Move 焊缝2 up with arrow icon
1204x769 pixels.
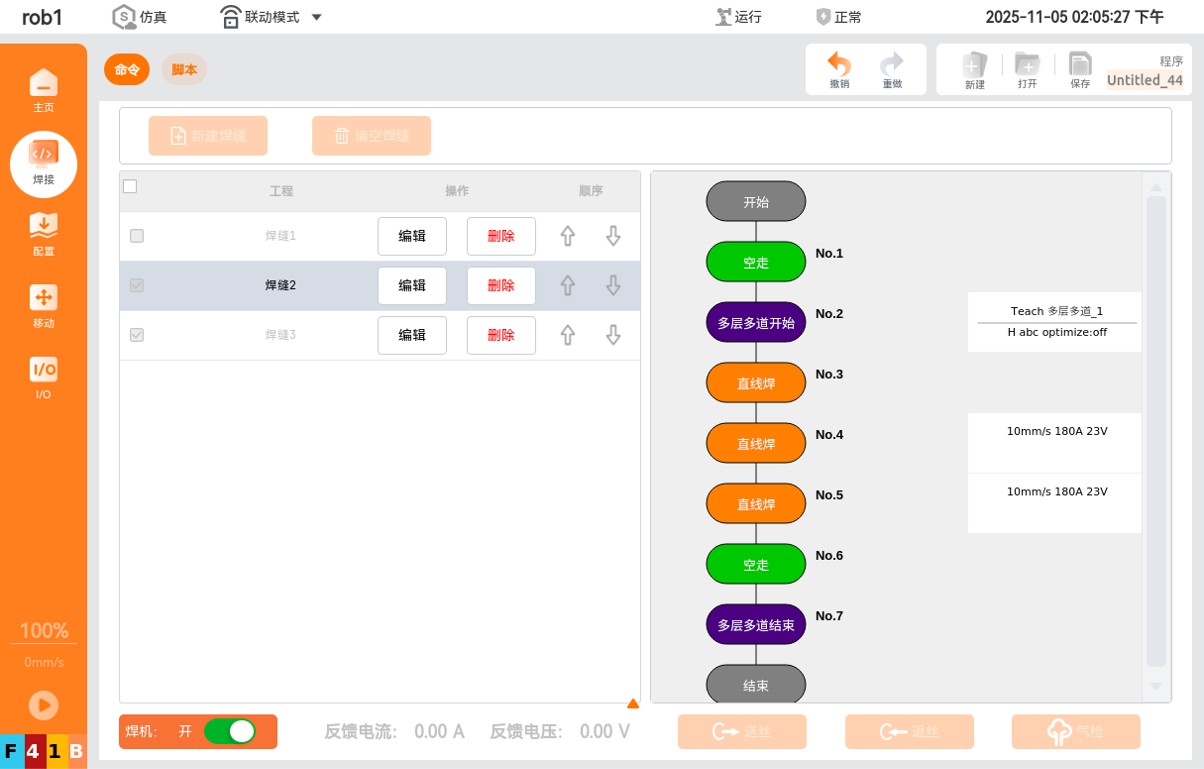click(567, 286)
